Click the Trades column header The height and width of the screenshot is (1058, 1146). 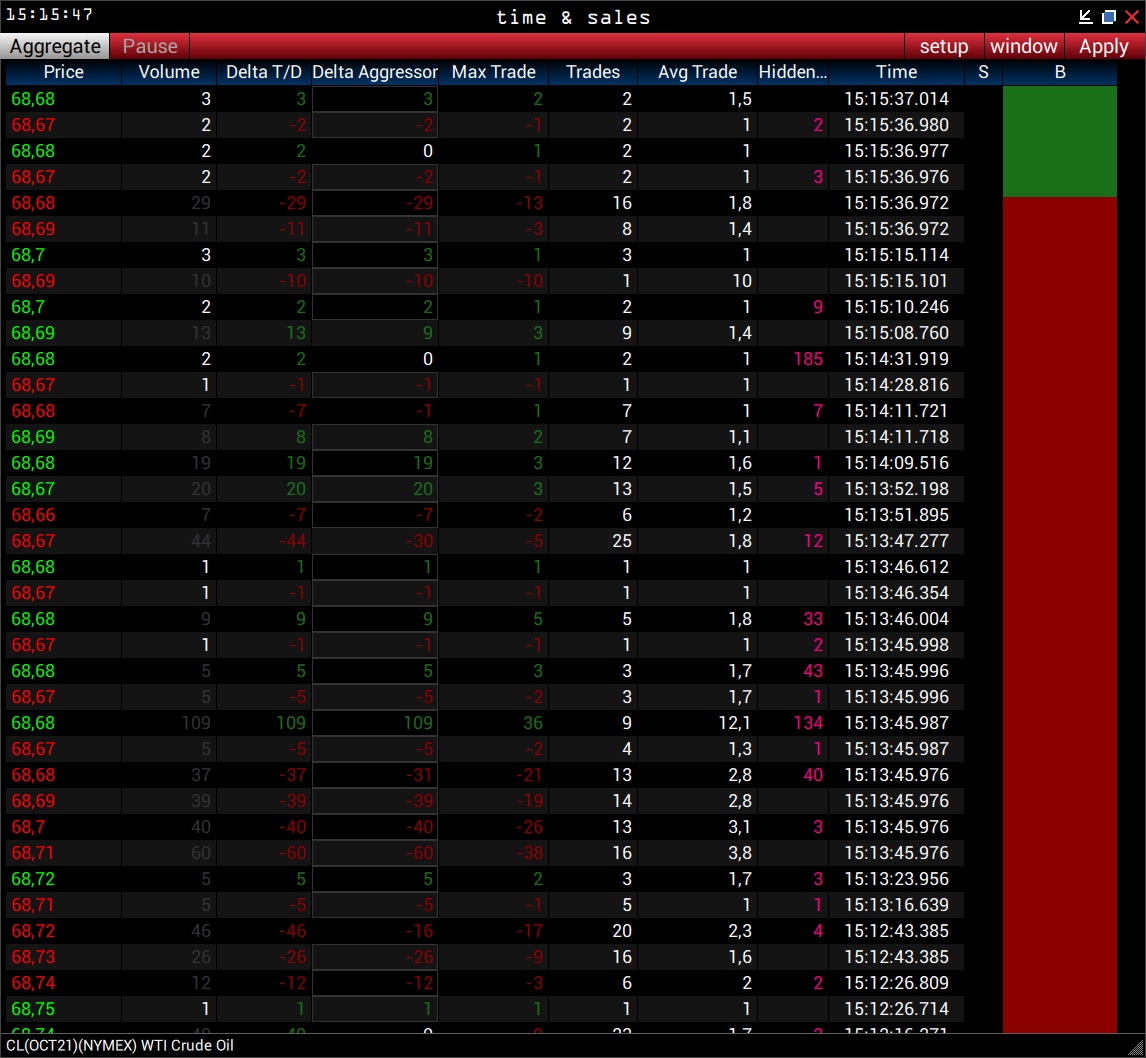click(x=593, y=71)
